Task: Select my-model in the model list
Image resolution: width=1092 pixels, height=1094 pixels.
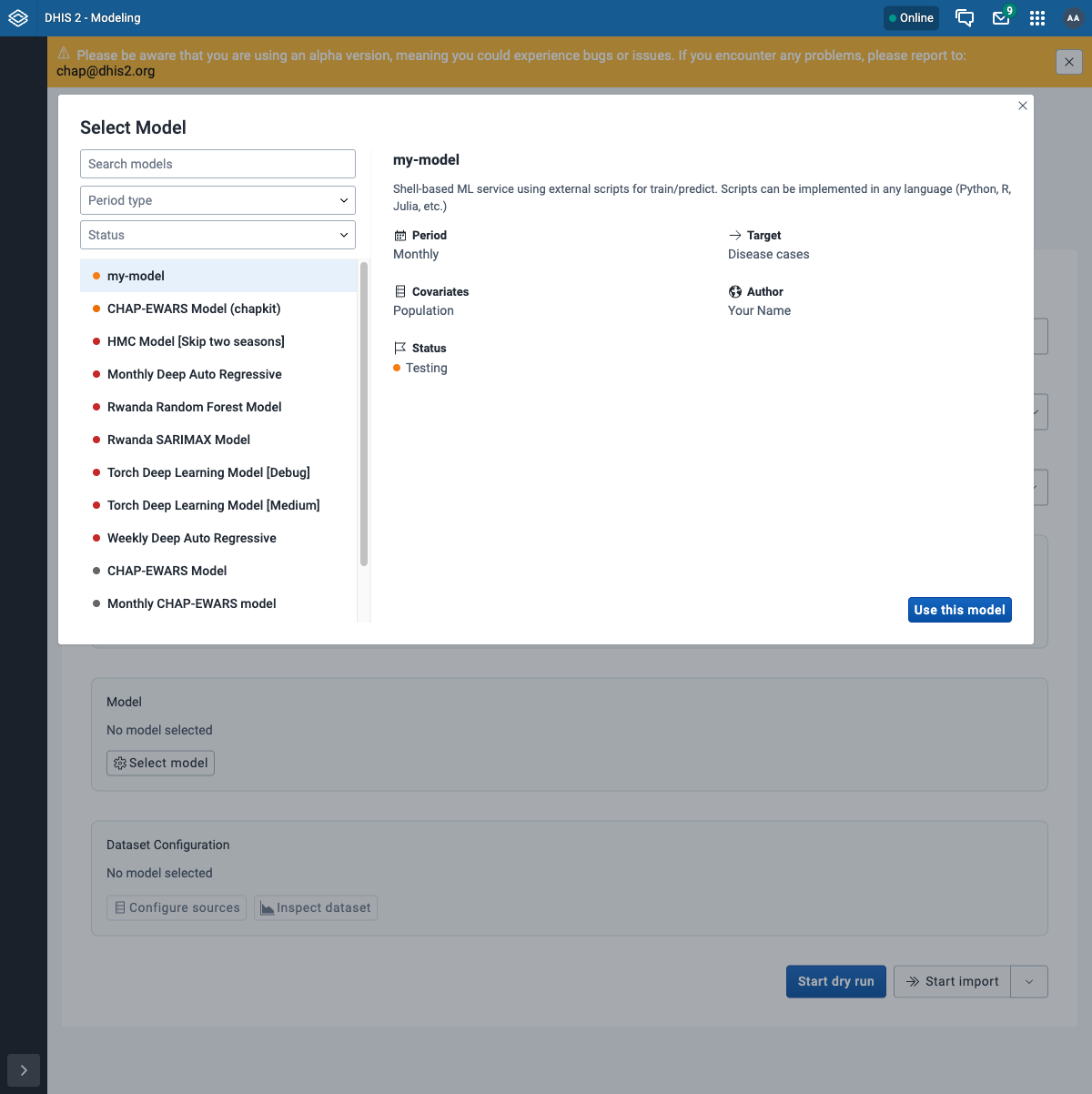Action: 218,276
